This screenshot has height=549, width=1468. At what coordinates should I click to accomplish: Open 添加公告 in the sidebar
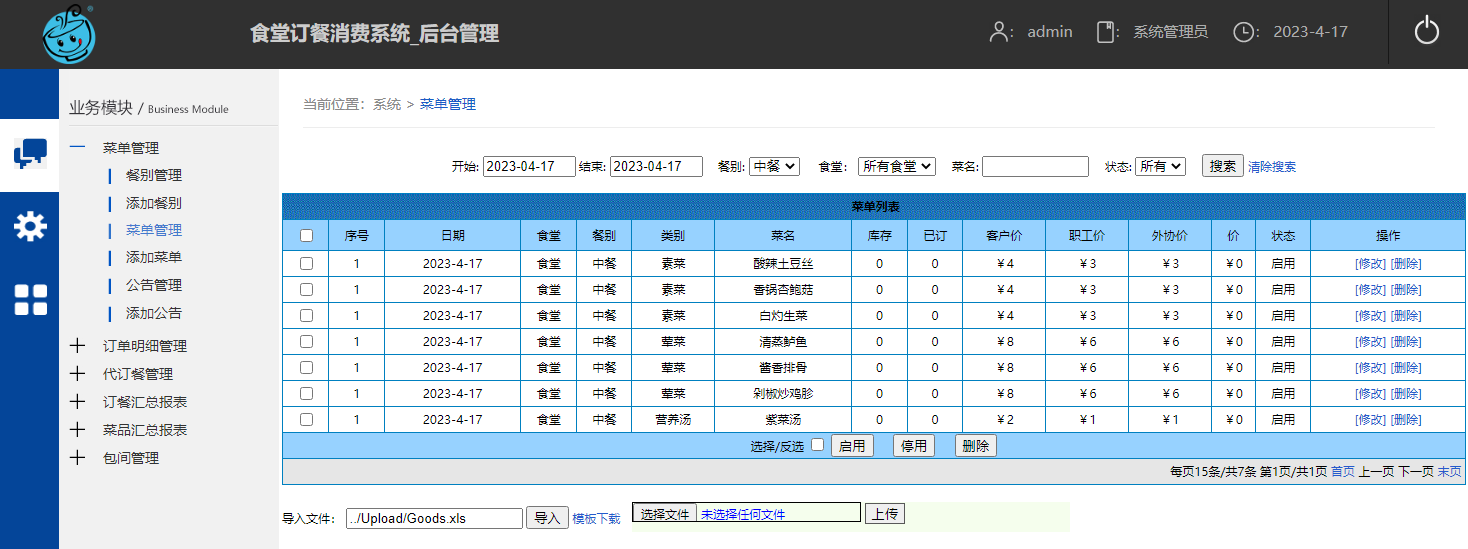(x=154, y=313)
